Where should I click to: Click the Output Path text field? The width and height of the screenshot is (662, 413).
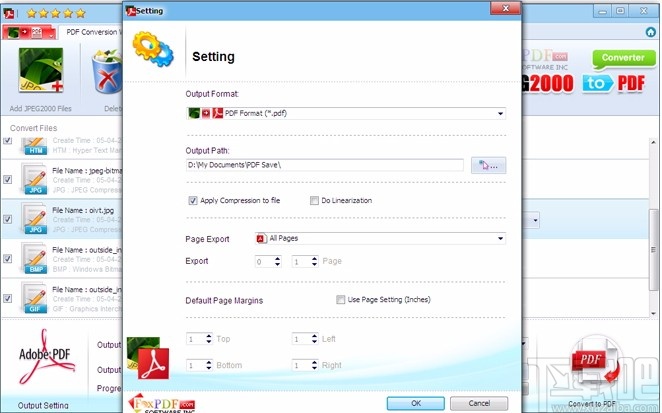click(x=325, y=165)
